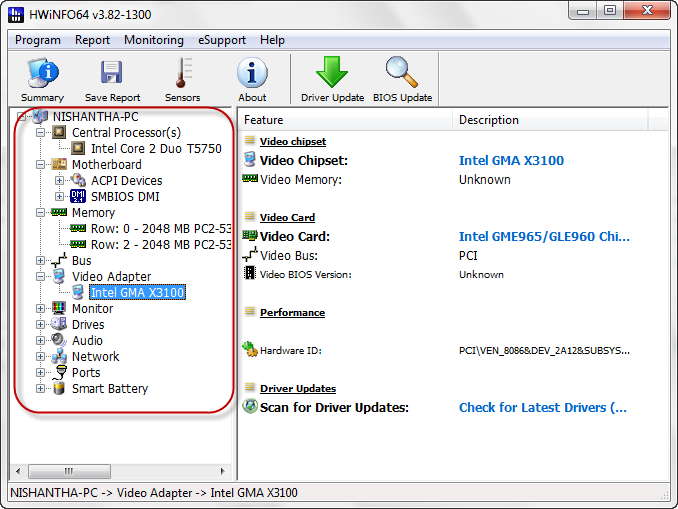Collapse the Motherboard tree node
678x509 pixels.
pos(40,164)
